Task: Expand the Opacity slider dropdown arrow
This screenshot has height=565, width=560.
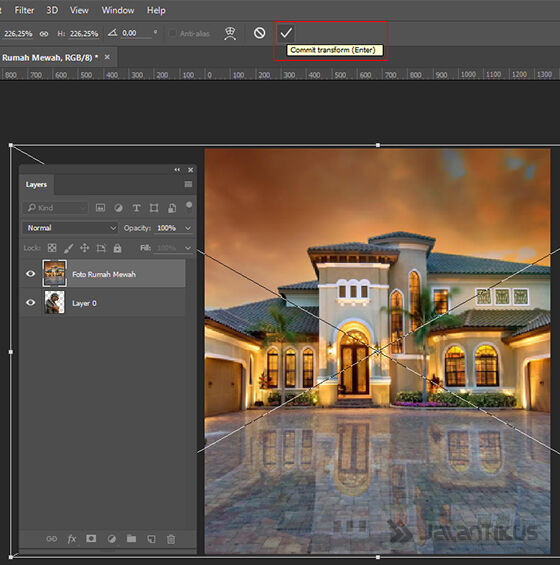Action: click(188, 228)
